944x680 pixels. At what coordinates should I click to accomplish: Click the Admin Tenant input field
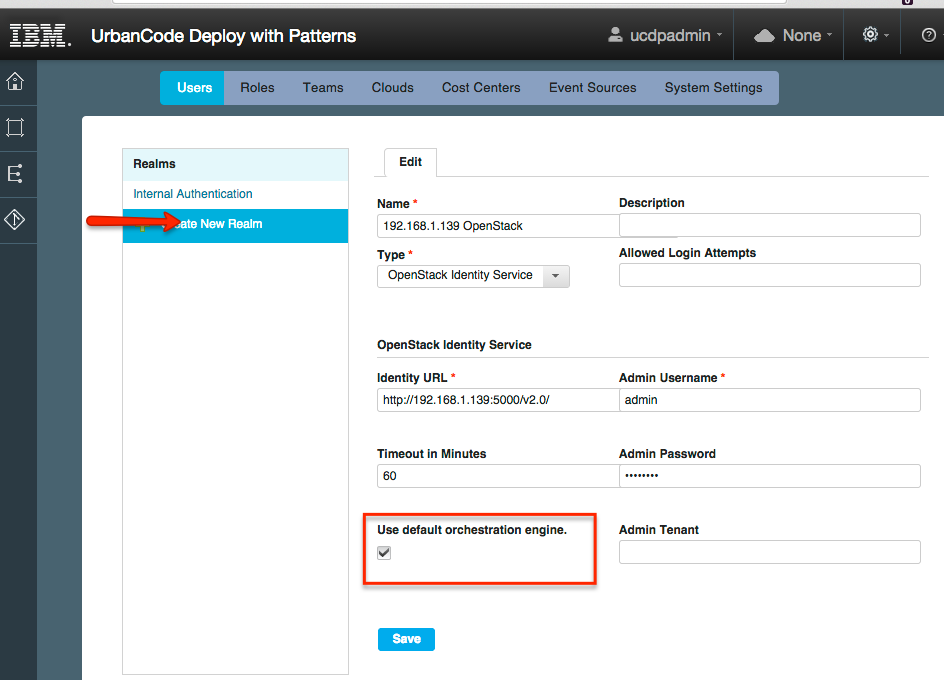tap(769, 552)
